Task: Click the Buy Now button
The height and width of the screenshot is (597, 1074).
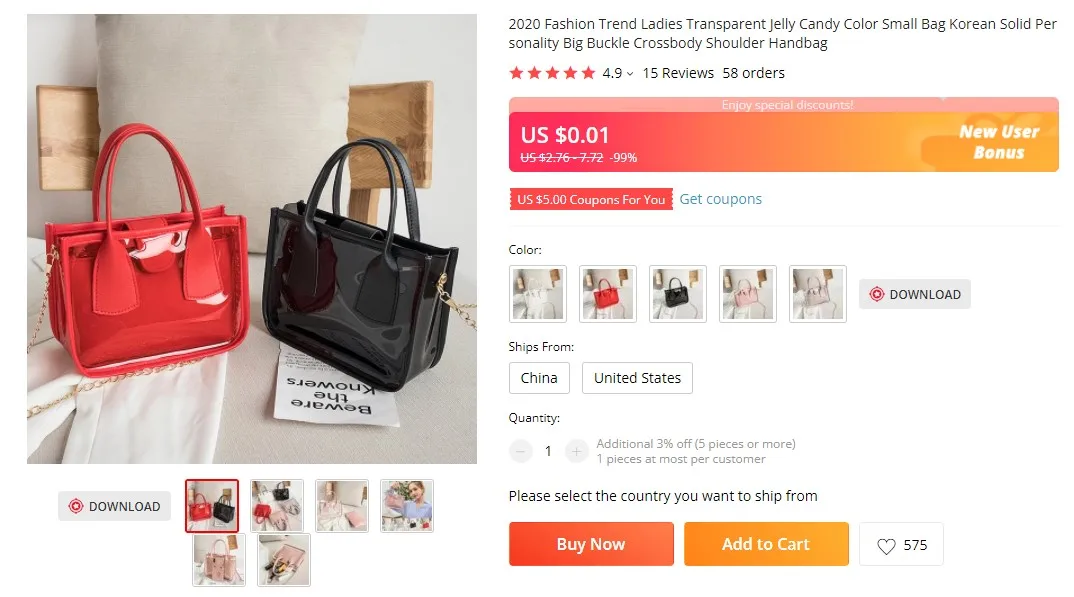Action: pos(591,544)
